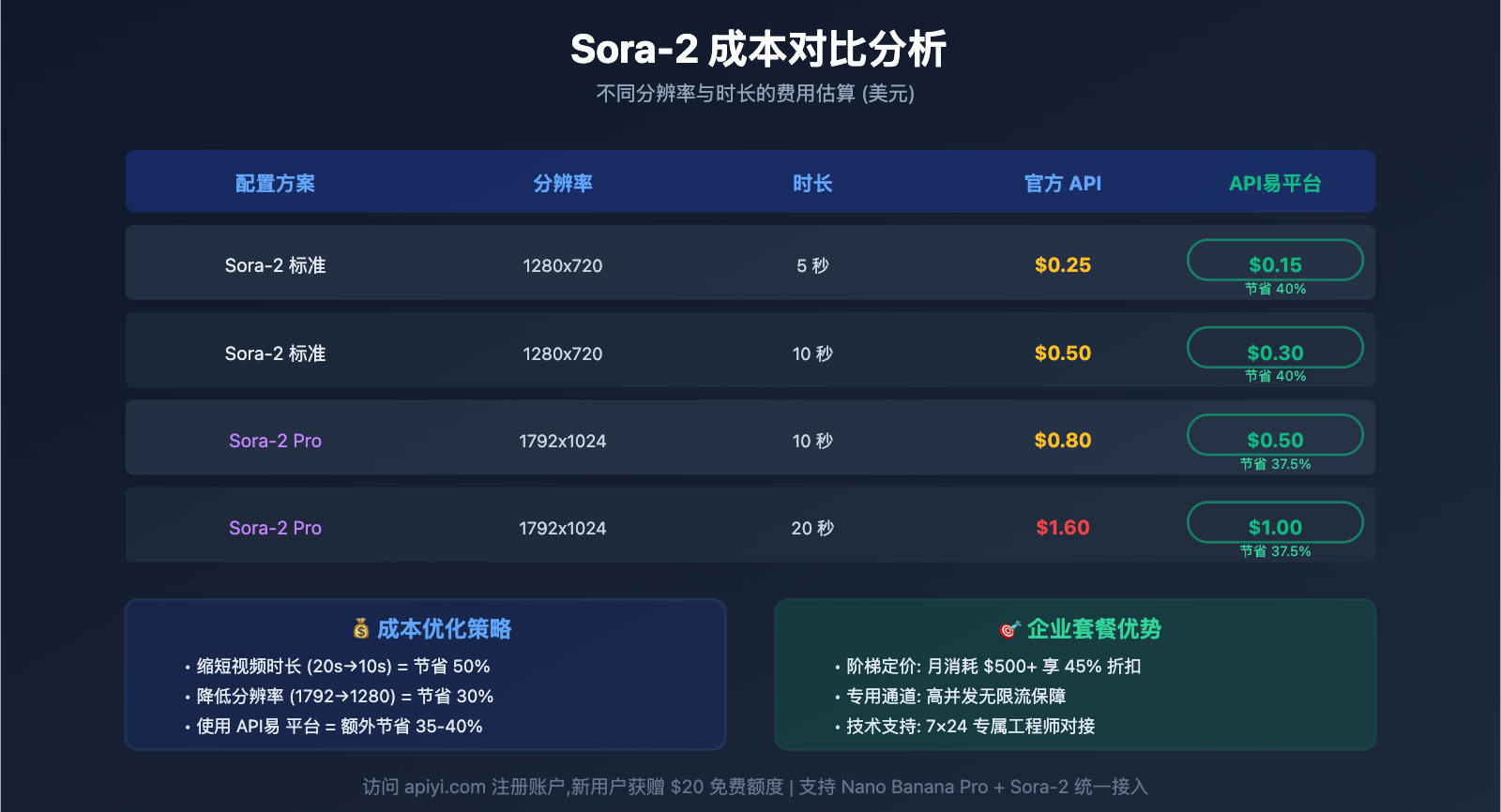Image resolution: width=1501 pixels, height=812 pixels.
Task: Click 1792x1024 in the $0.80 row
Action: click(x=563, y=441)
